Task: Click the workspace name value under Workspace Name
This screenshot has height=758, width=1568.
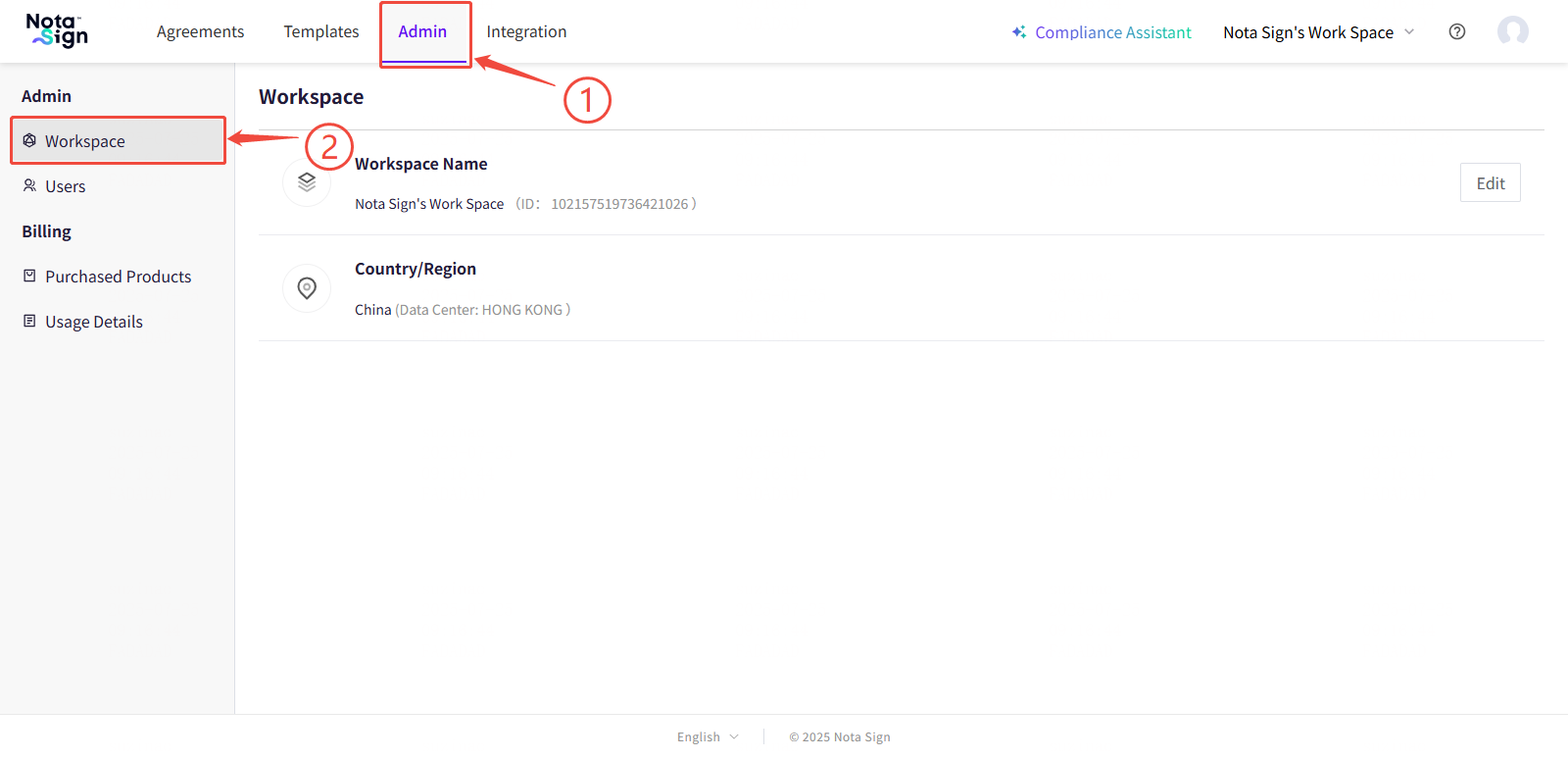Action: [x=429, y=204]
